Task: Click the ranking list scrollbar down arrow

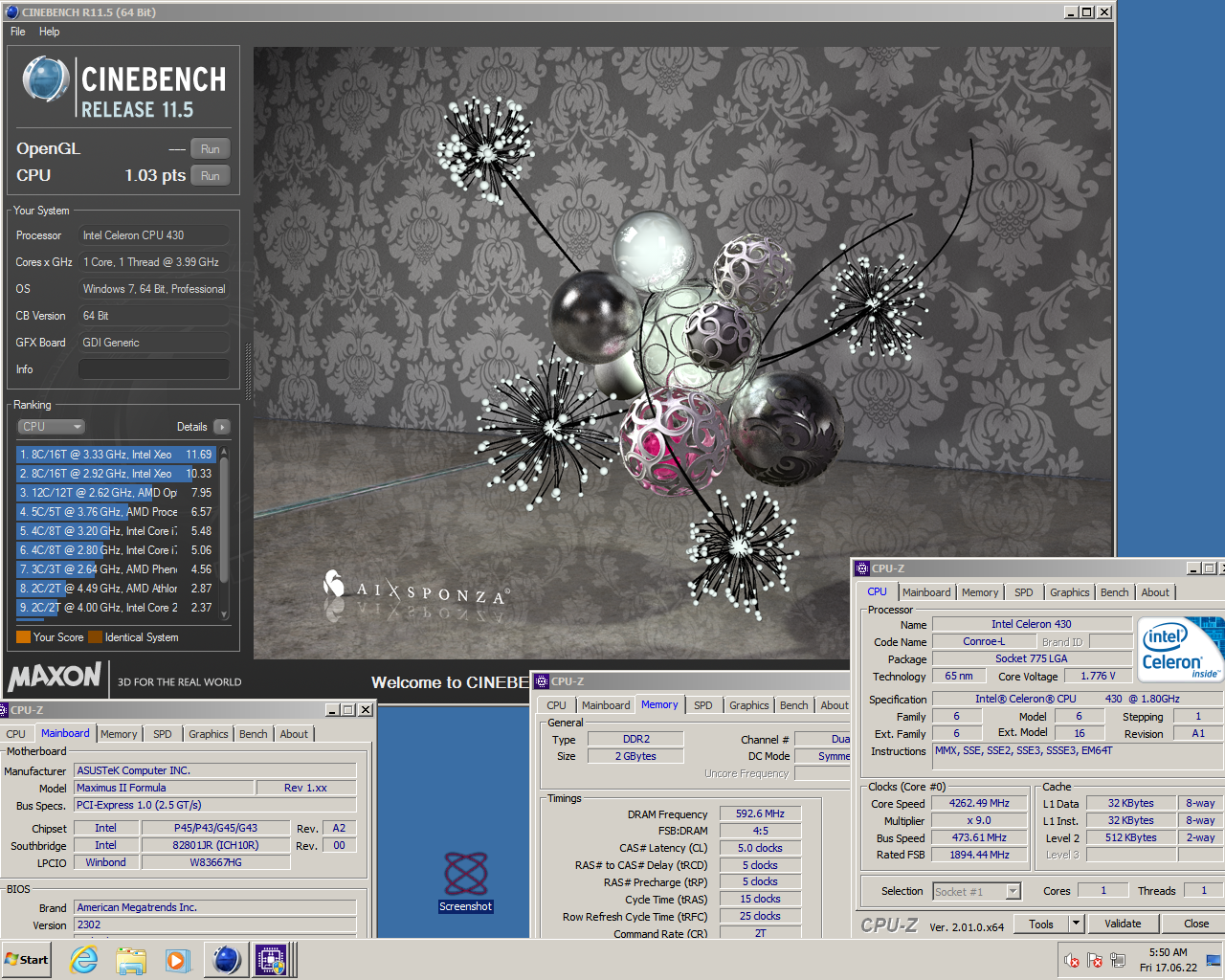Action: click(225, 614)
